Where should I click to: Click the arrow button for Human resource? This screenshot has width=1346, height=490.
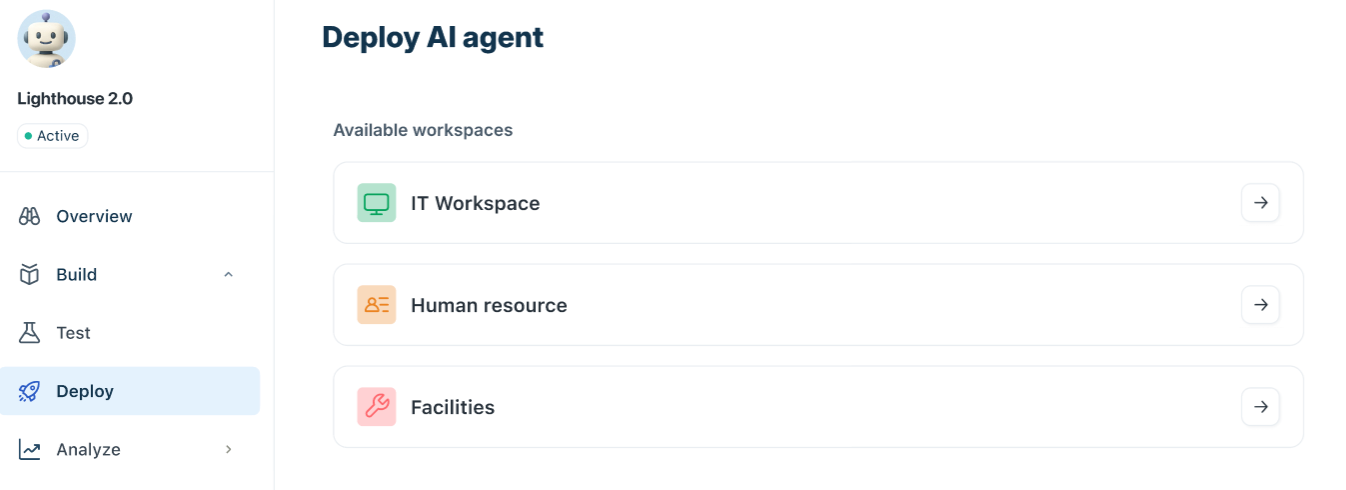pyautogui.click(x=1260, y=305)
